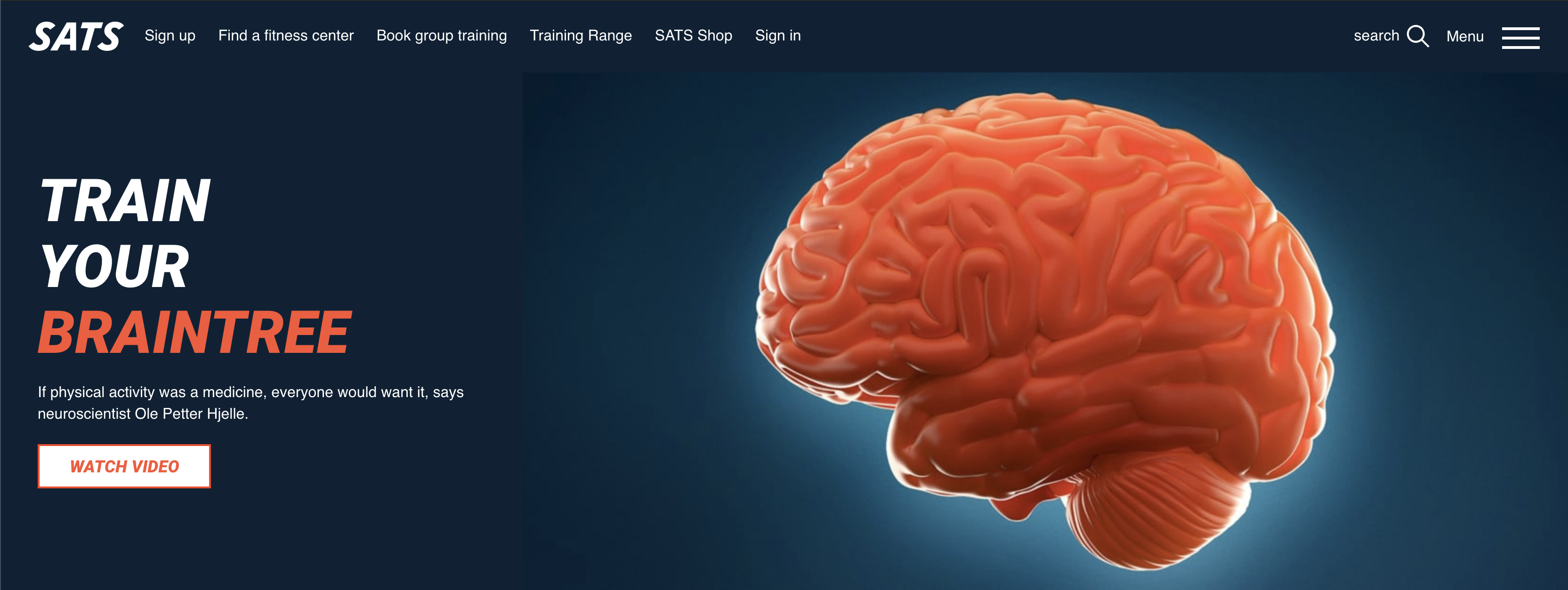
Task: Click the 'search' text label
Action: click(x=1376, y=36)
